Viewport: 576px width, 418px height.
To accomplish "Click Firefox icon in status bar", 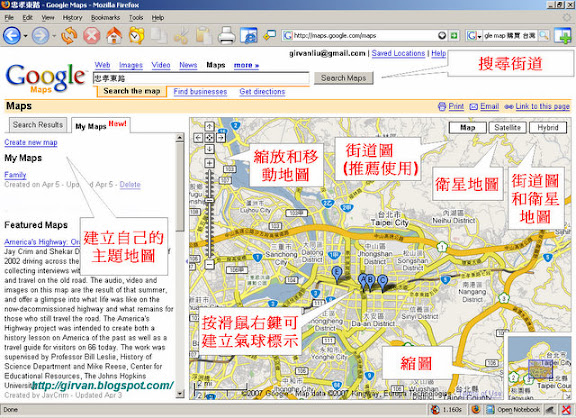I will pyautogui.click(x=476, y=410).
